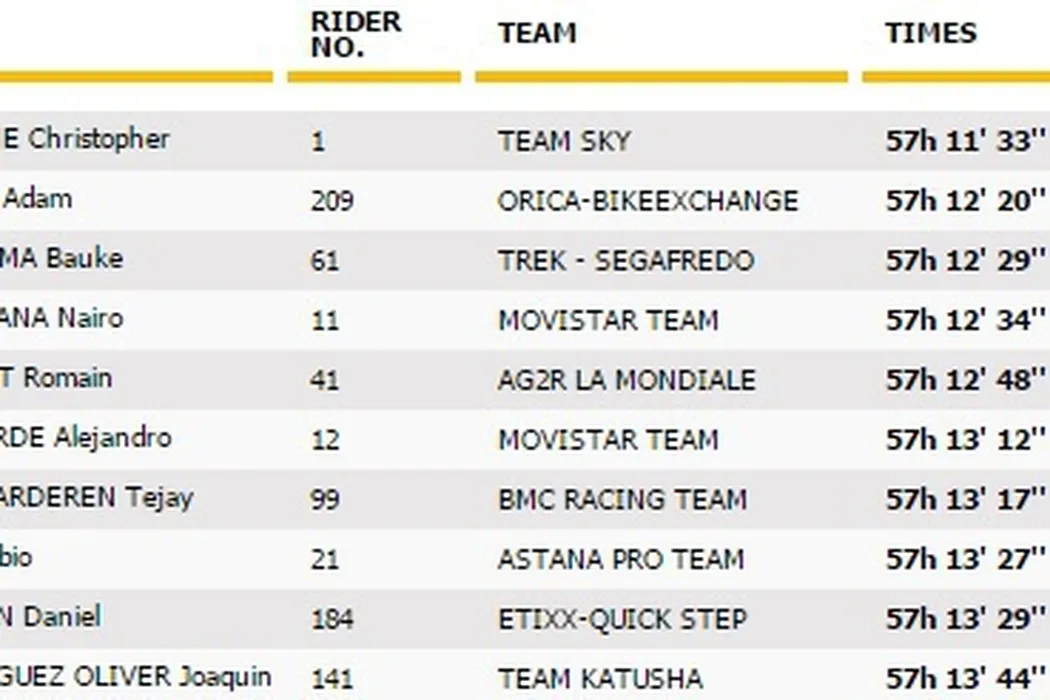The height and width of the screenshot is (700, 1050).
Task: Open the AG2R LA MONDIALE team
Action: pyautogui.click(x=626, y=380)
